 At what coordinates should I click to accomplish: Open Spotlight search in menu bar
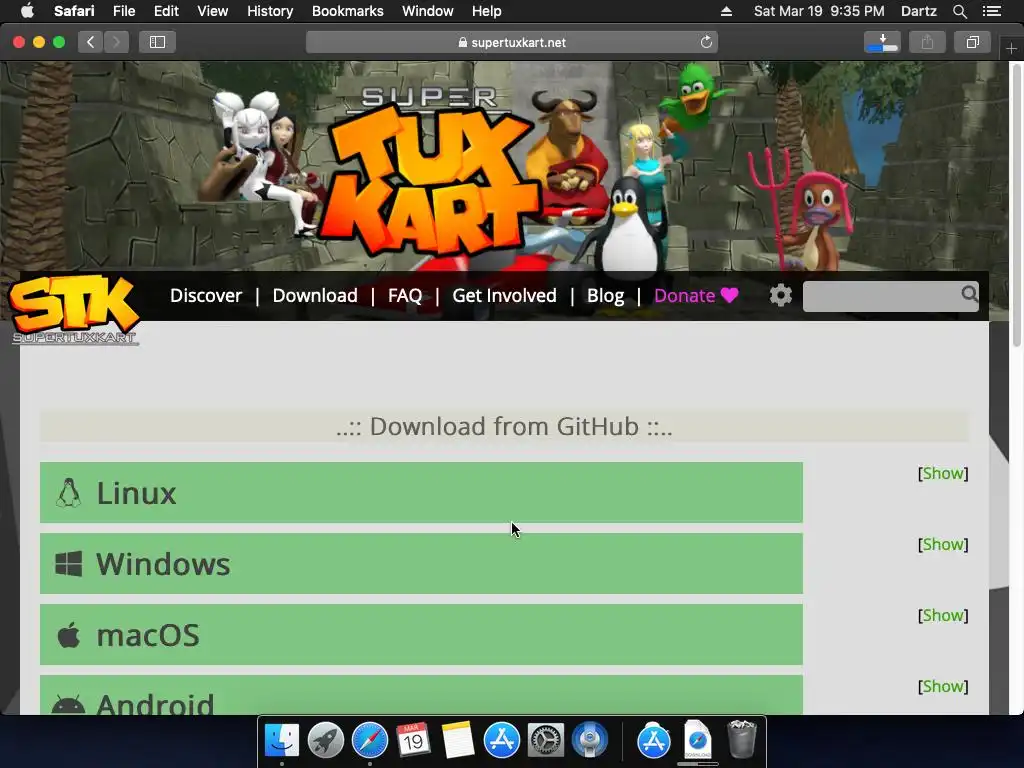pos(959,11)
